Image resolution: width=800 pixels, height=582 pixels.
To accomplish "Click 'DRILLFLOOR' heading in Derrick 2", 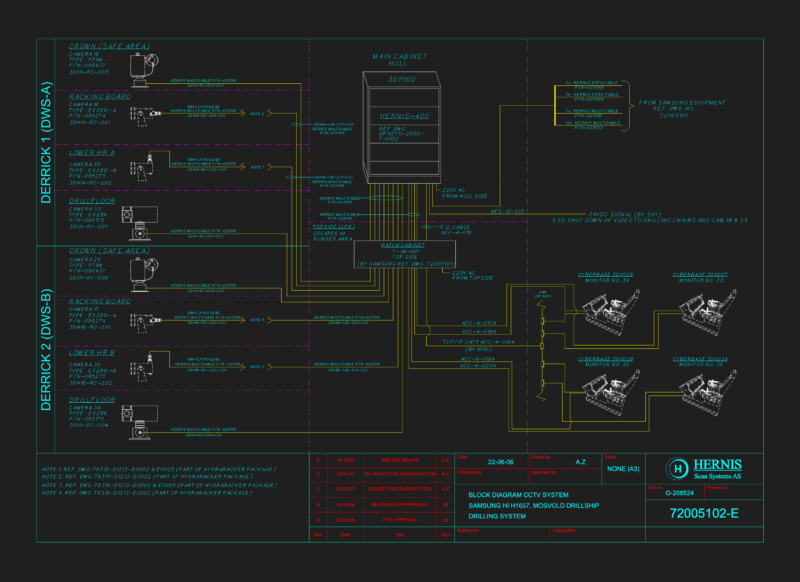I will [92, 399].
